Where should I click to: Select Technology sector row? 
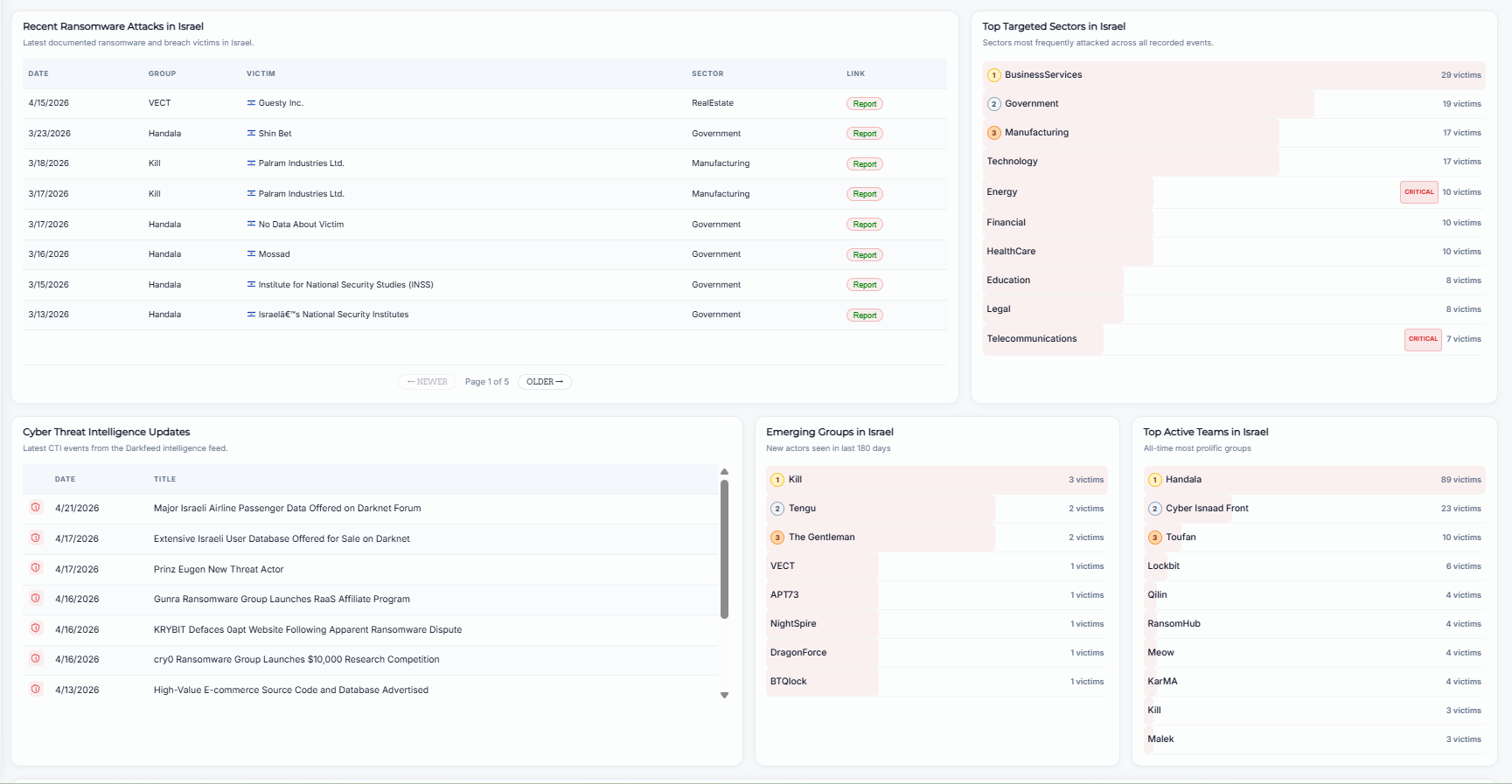pyautogui.click(x=1234, y=162)
